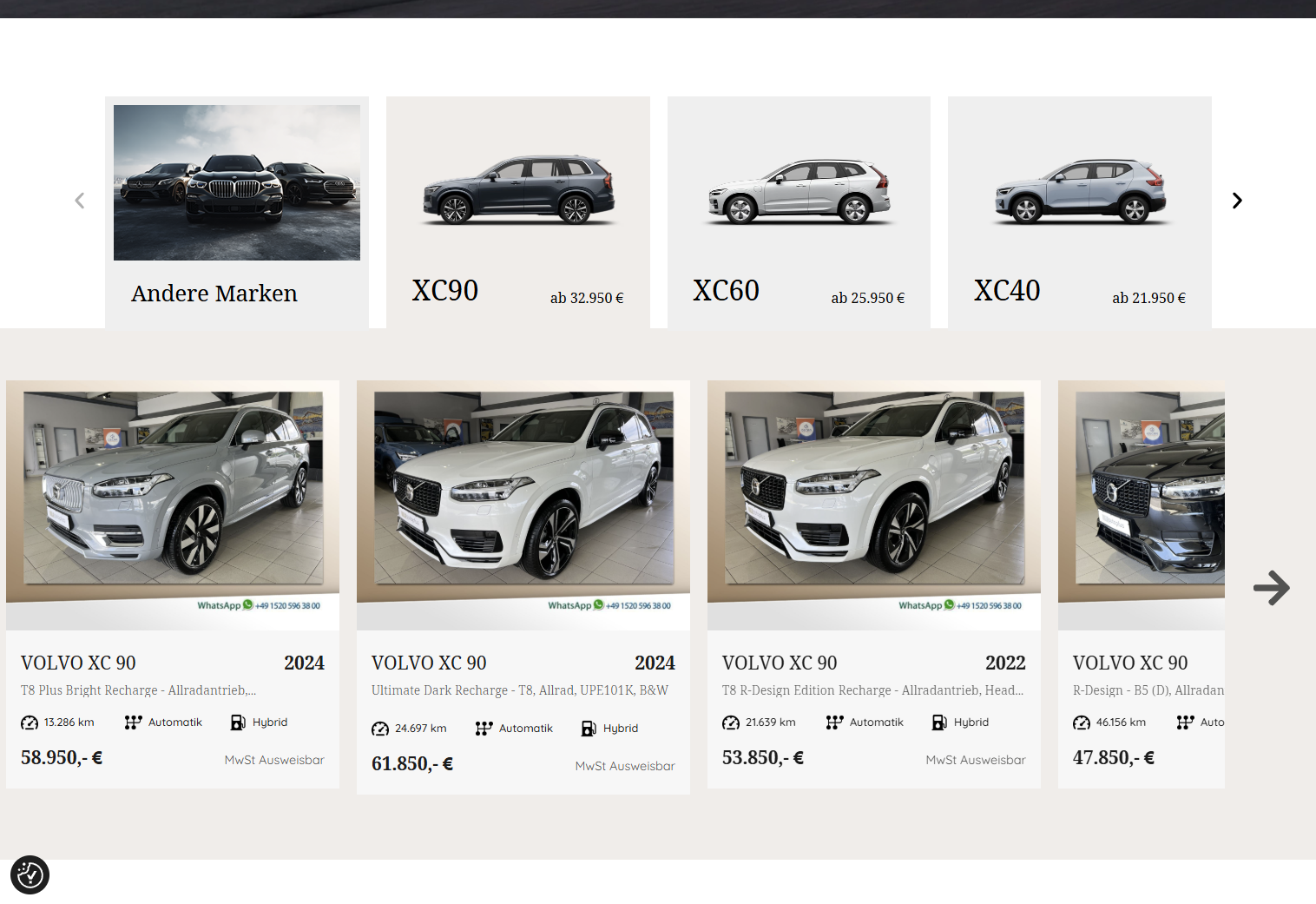Advance the vehicle listings with the large arrow

1271,588
